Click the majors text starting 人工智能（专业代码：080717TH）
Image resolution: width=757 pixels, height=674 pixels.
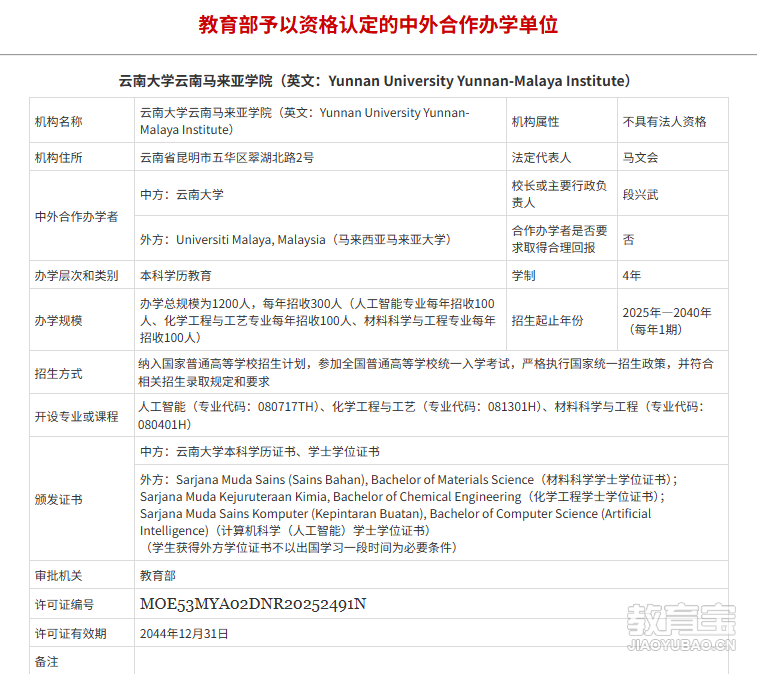[x=421, y=415]
